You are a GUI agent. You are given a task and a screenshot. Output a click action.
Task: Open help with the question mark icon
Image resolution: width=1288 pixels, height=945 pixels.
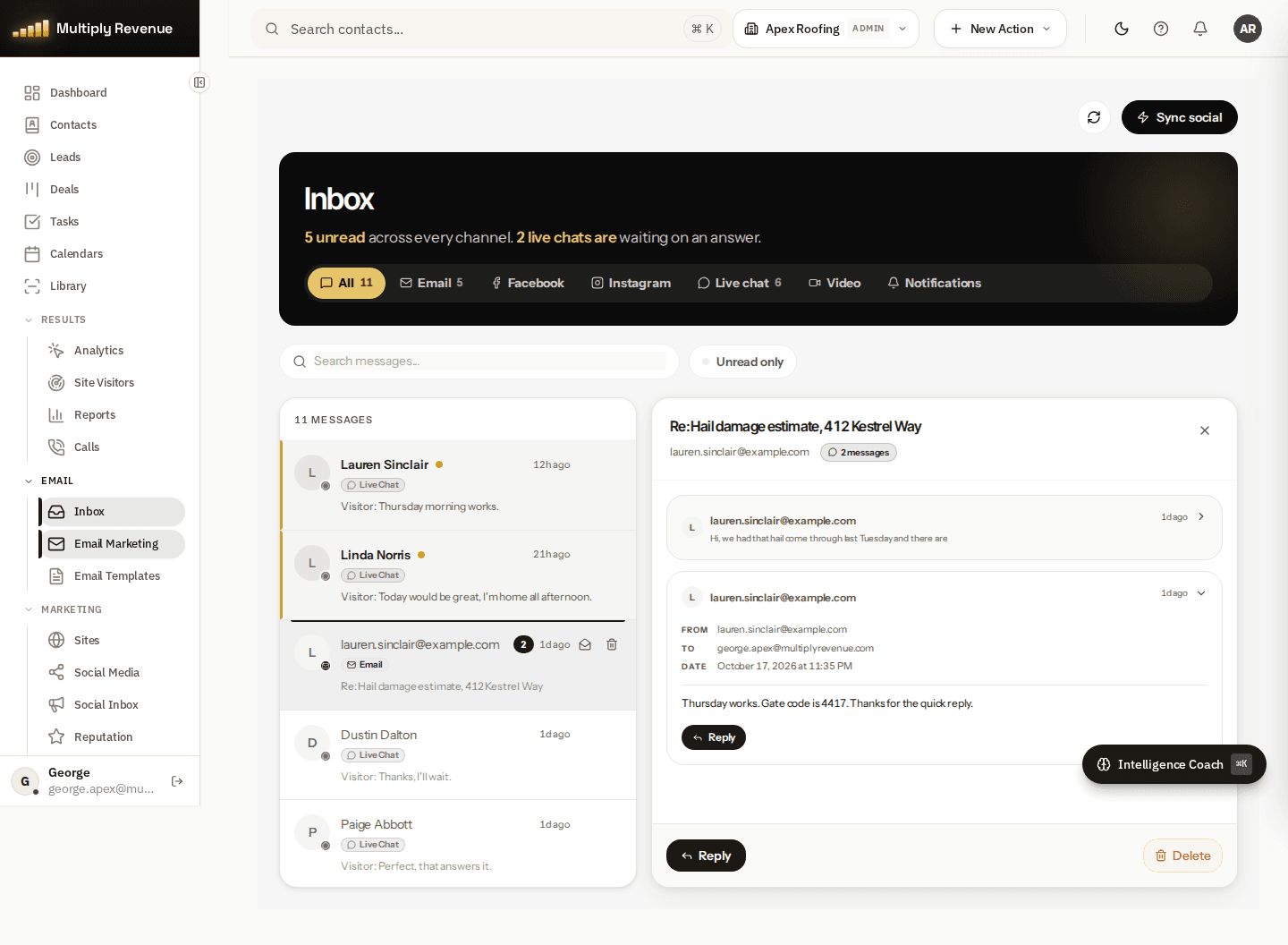1161,29
